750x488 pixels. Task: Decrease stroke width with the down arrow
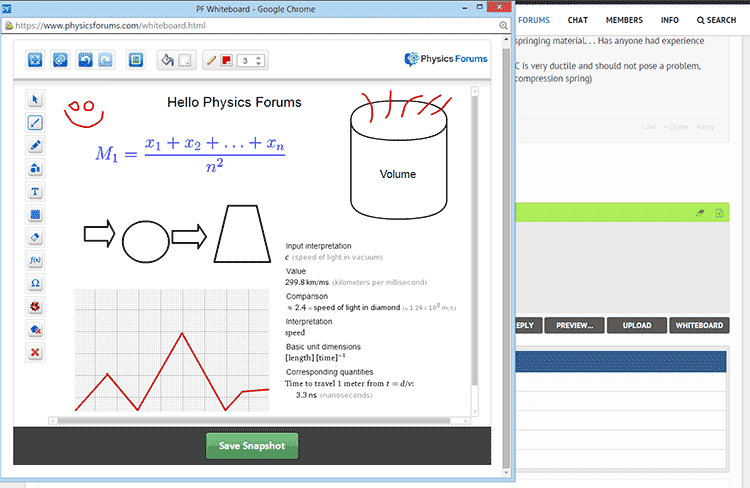pyautogui.click(x=259, y=63)
